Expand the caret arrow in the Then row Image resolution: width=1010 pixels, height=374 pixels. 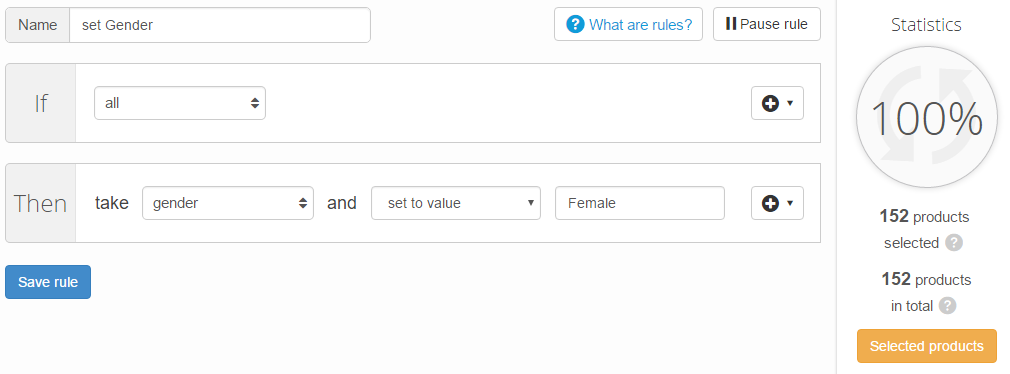tap(790, 203)
